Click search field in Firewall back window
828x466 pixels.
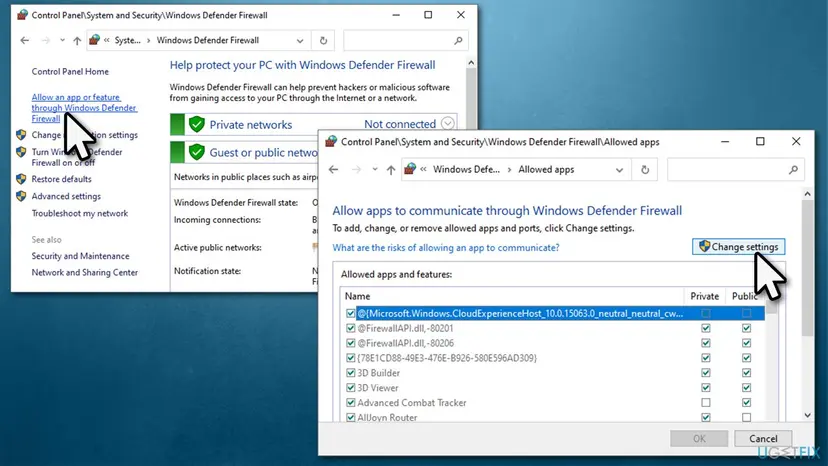[406, 41]
